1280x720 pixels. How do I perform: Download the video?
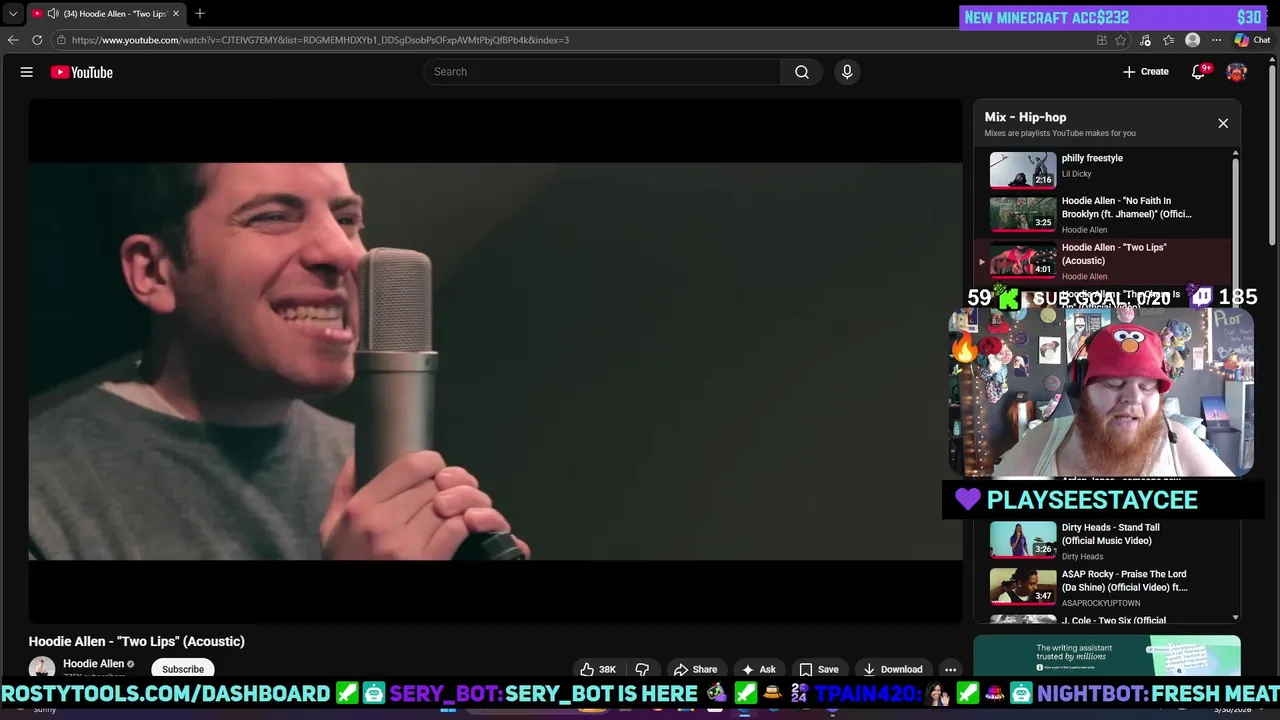point(893,669)
